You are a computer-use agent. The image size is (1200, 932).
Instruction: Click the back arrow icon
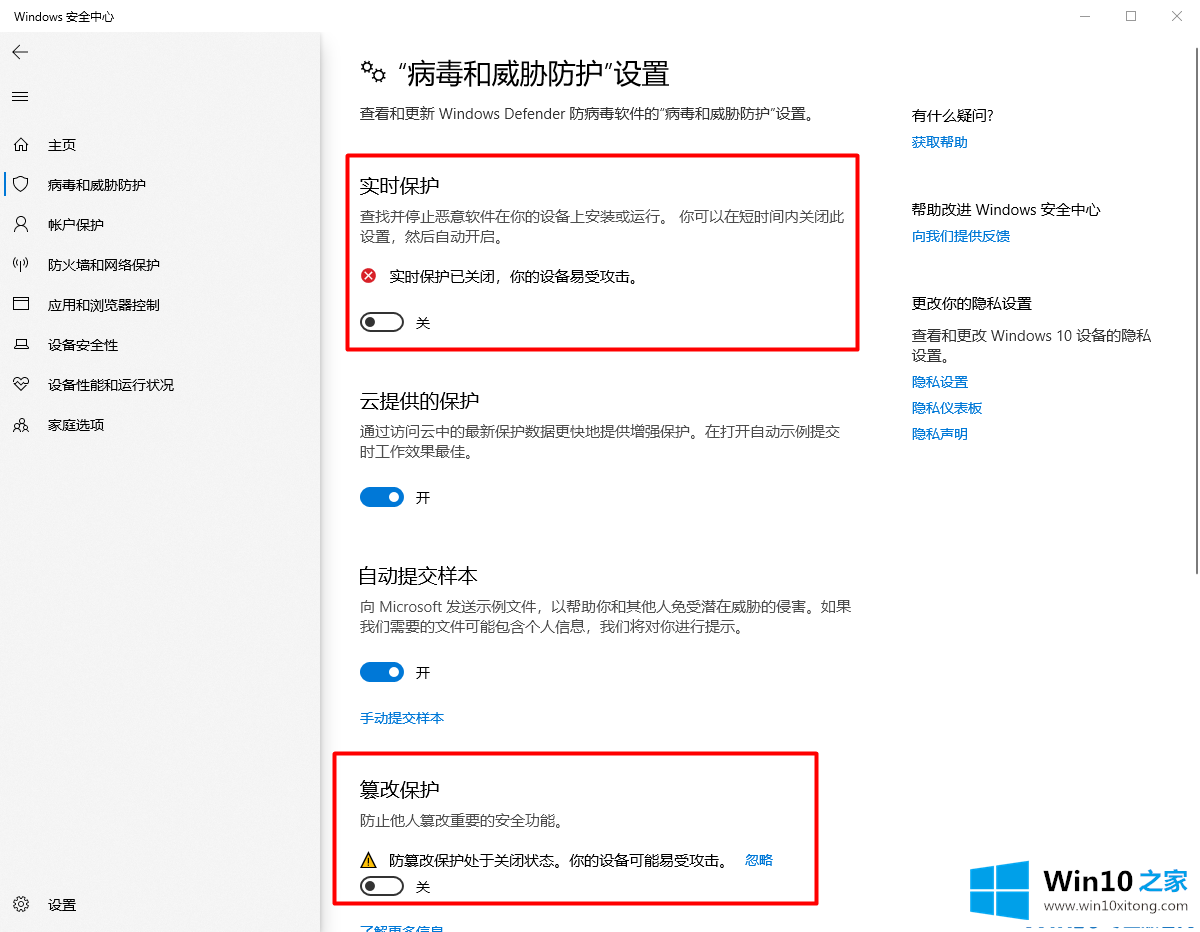tap(20, 52)
